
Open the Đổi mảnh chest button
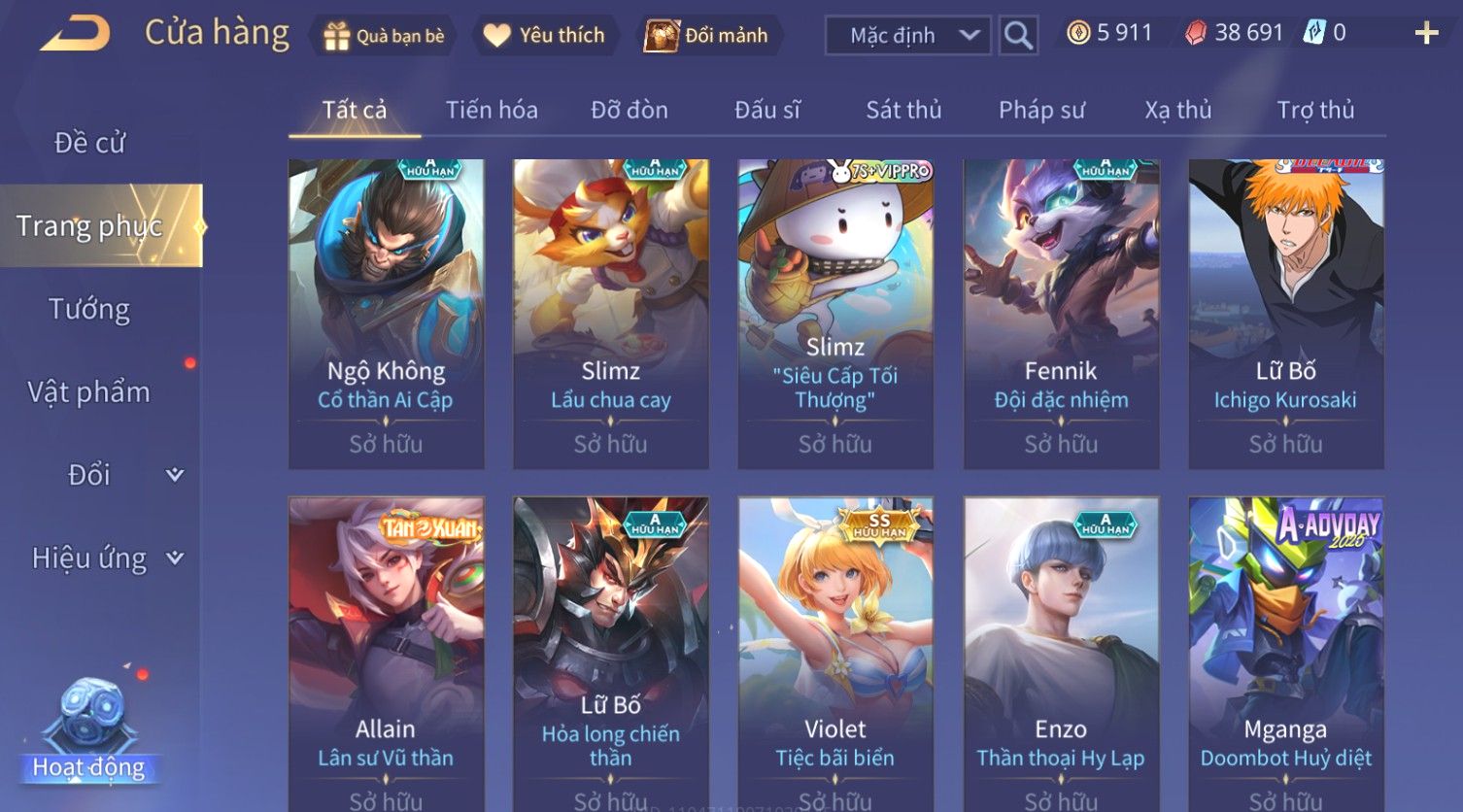click(x=707, y=36)
